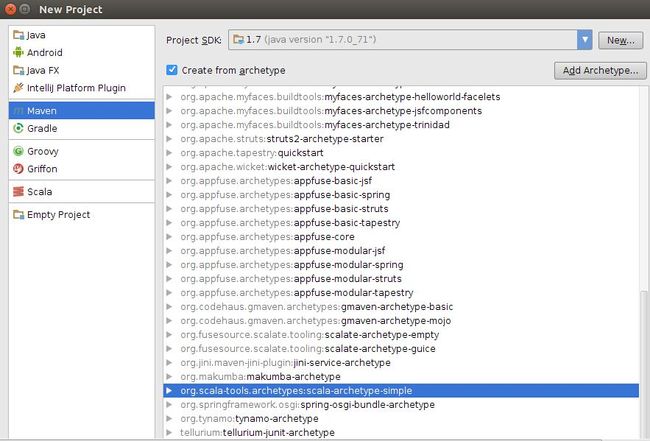This screenshot has width=650, height=441.
Task: Select spring-osgi-bundle-archetype row
Action: point(401,405)
